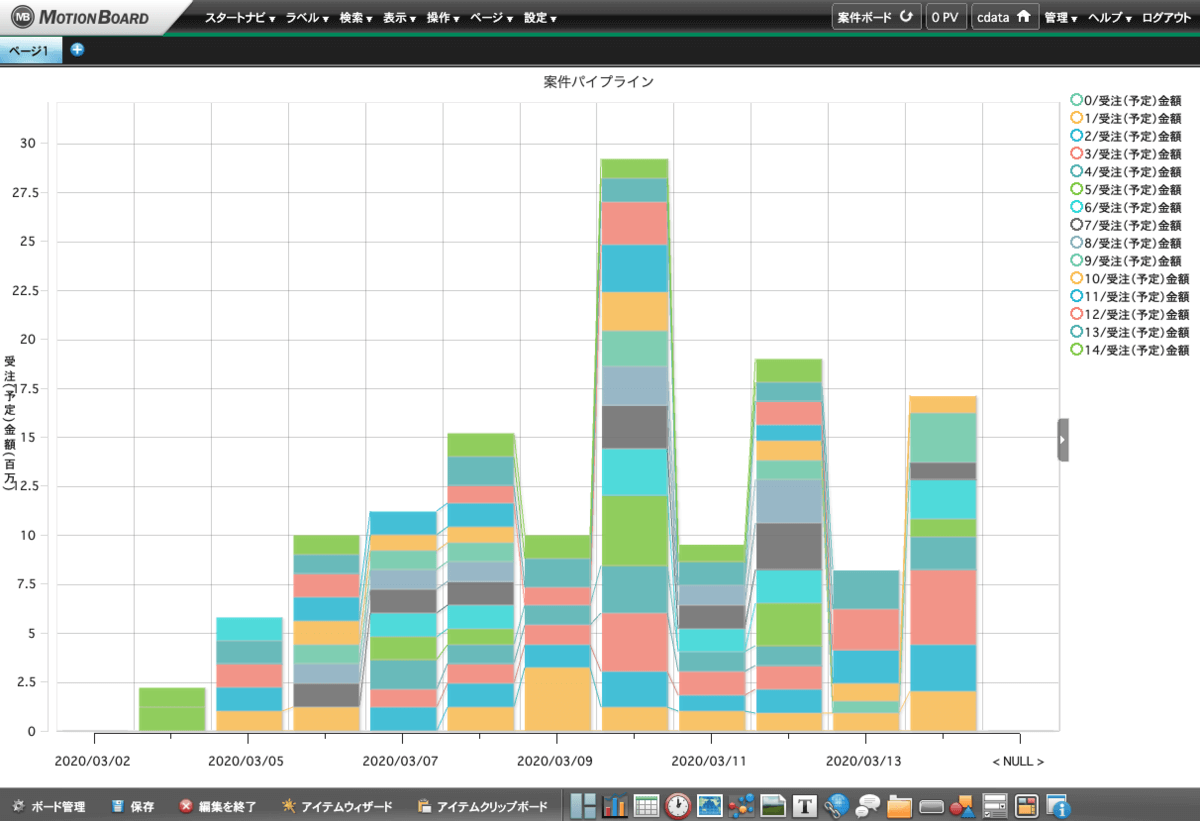
Task: Insert a text label item
Action: 805,805
